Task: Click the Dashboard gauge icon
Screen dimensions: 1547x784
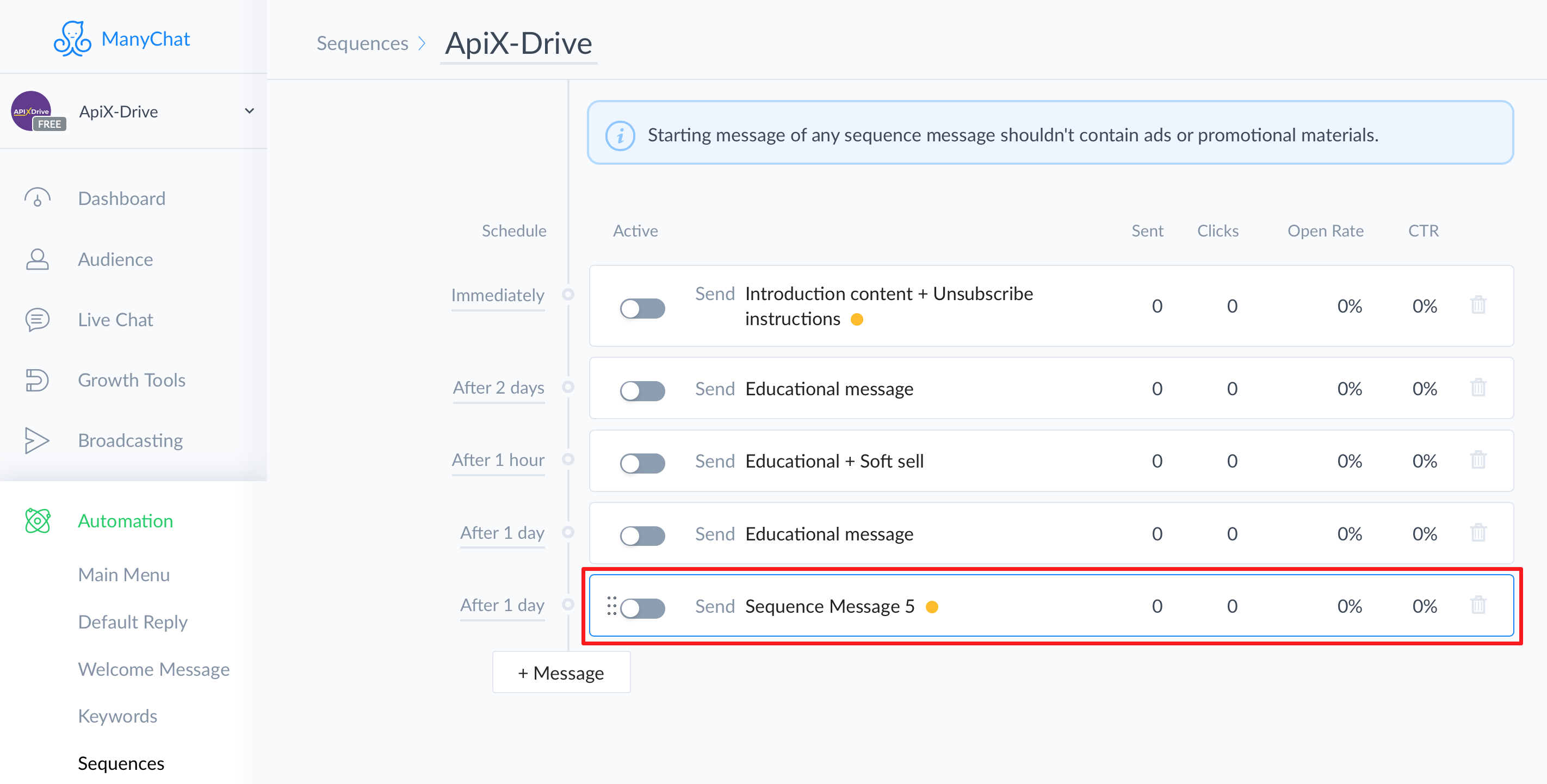Action: 37,198
